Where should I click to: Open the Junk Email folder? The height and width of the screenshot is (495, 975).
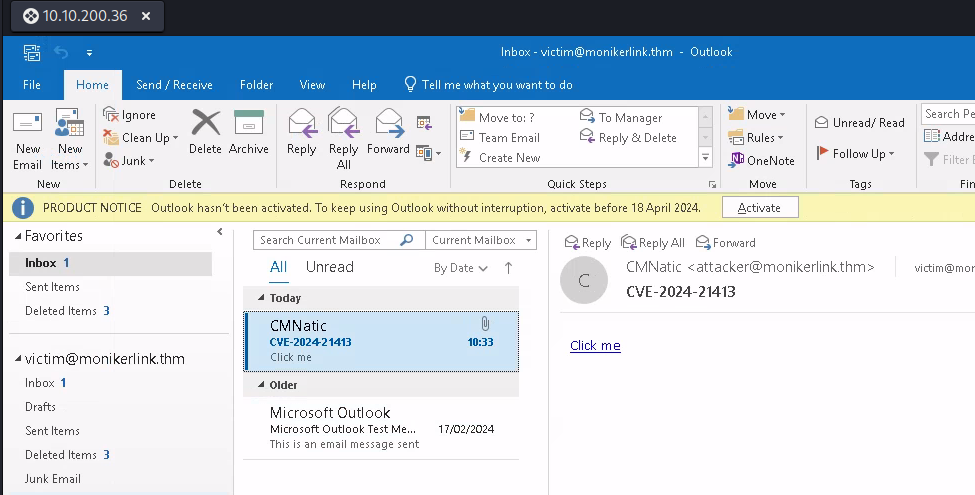tap(53, 479)
